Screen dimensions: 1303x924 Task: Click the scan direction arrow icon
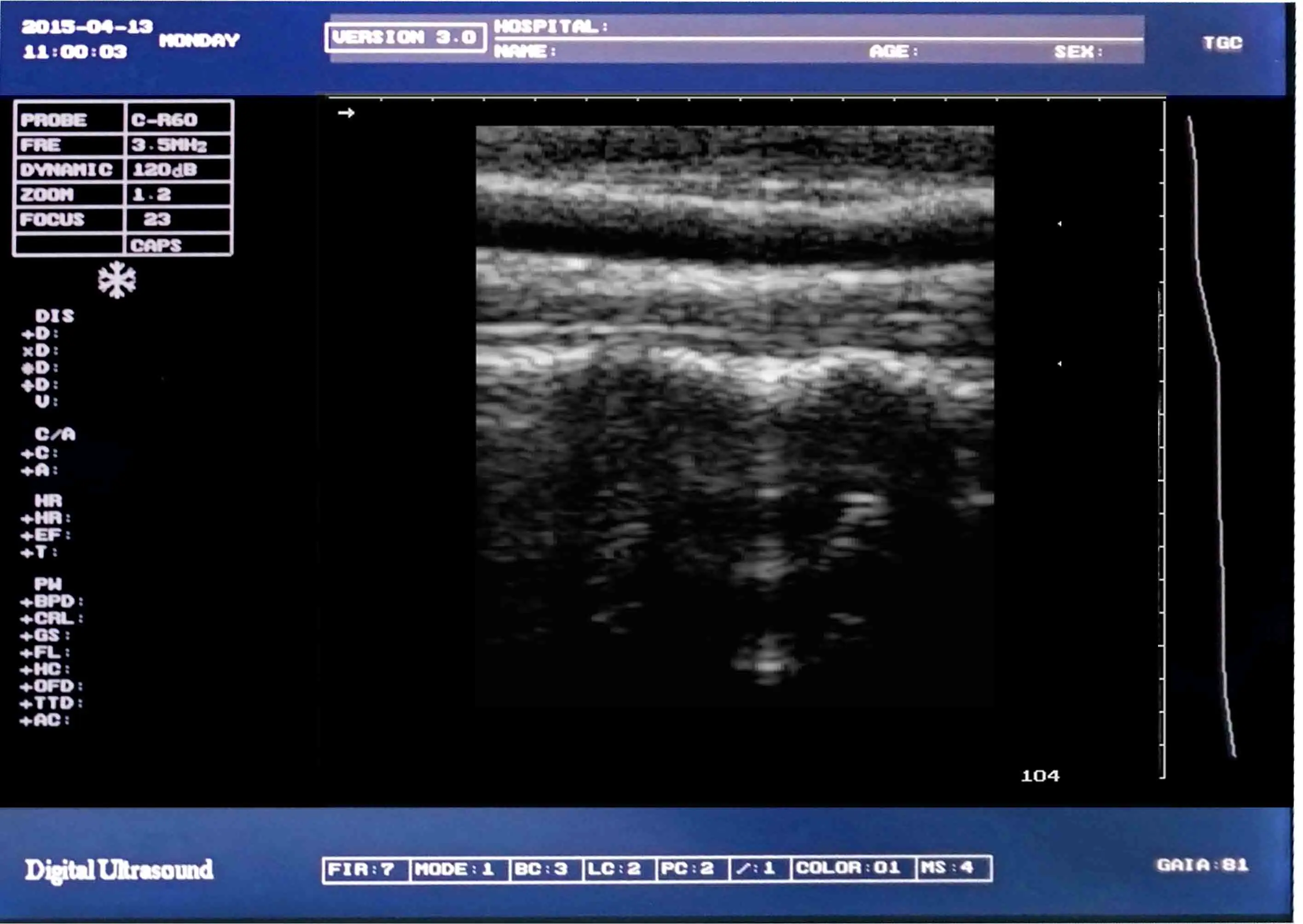(x=346, y=113)
